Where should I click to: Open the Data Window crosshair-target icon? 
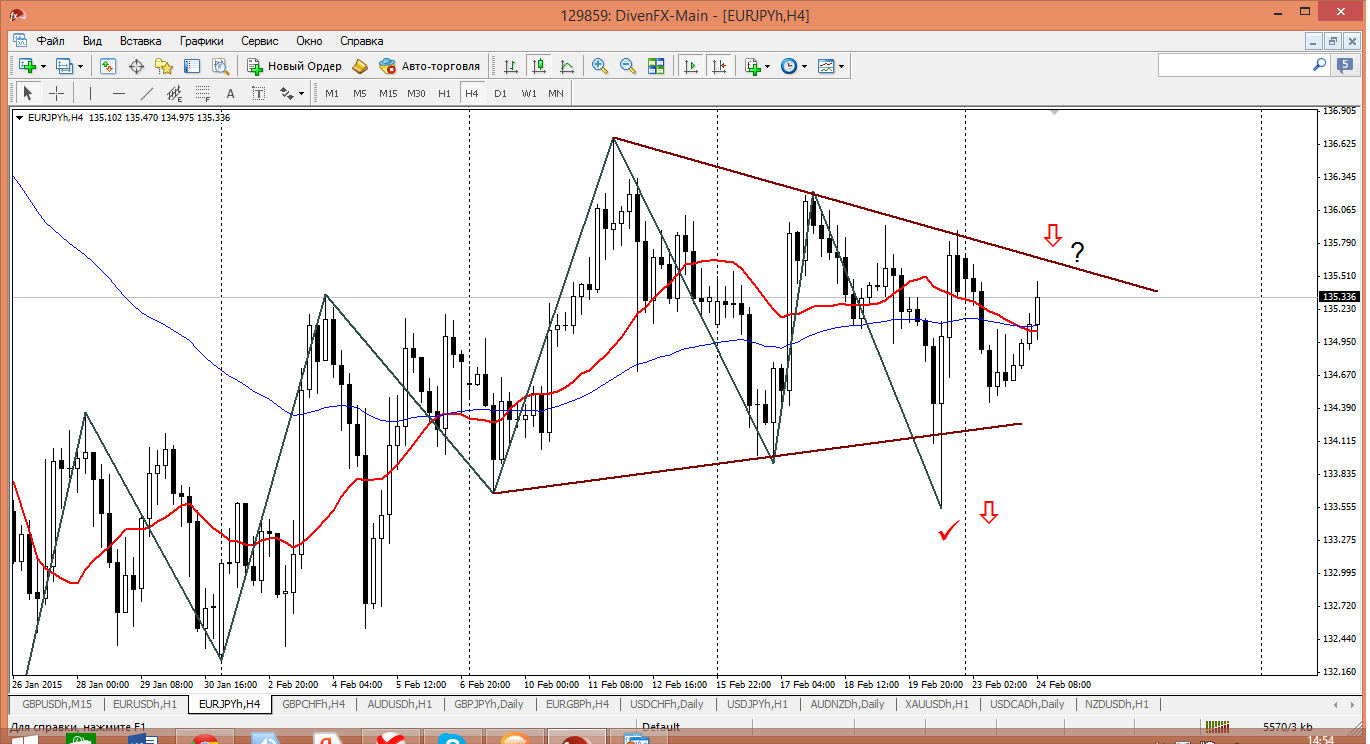[x=136, y=66]
